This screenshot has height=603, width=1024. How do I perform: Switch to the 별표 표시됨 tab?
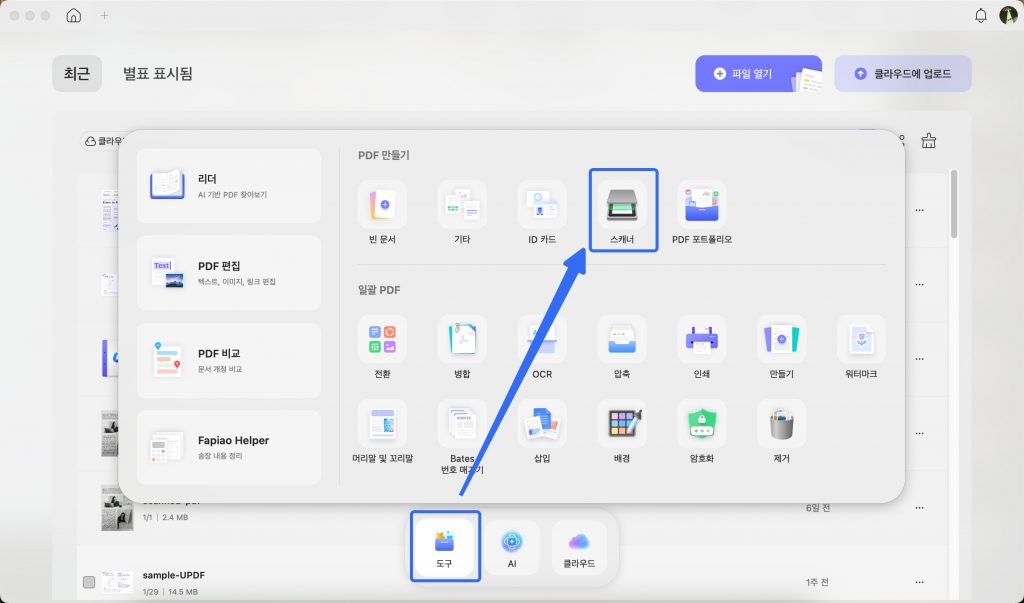tap(157, 73)
